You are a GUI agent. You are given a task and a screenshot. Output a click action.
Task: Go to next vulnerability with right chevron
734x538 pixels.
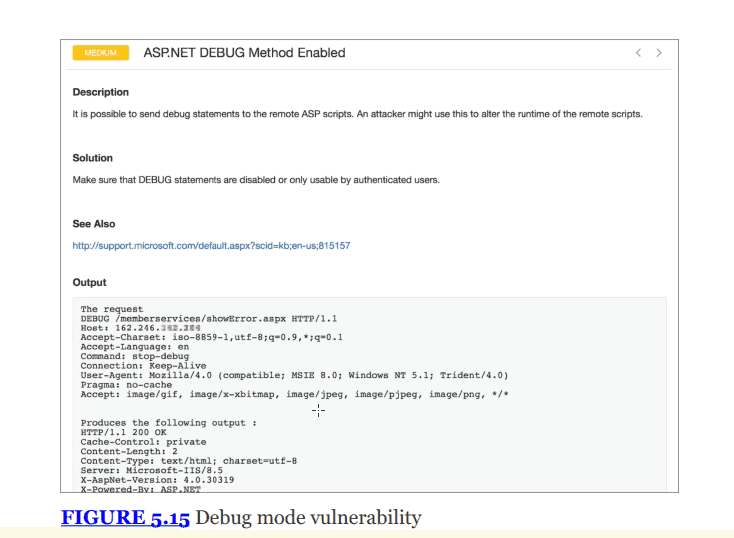(659, 53)
